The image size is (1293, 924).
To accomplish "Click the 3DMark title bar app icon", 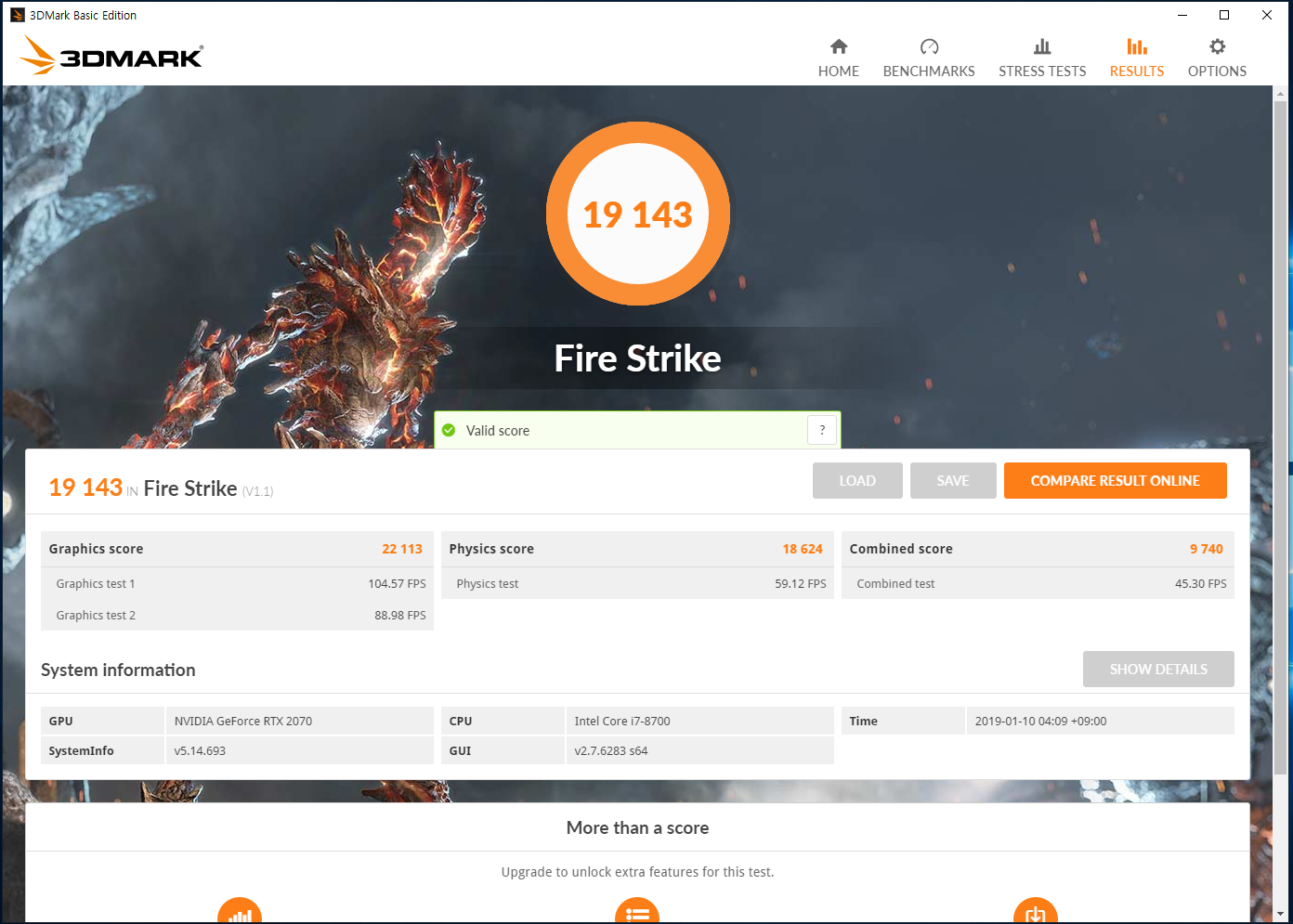I will 17,15.
